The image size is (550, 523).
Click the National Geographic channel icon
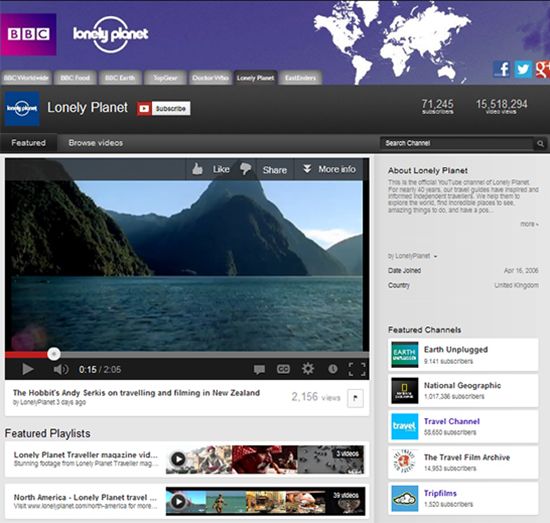tap(405, 390)
